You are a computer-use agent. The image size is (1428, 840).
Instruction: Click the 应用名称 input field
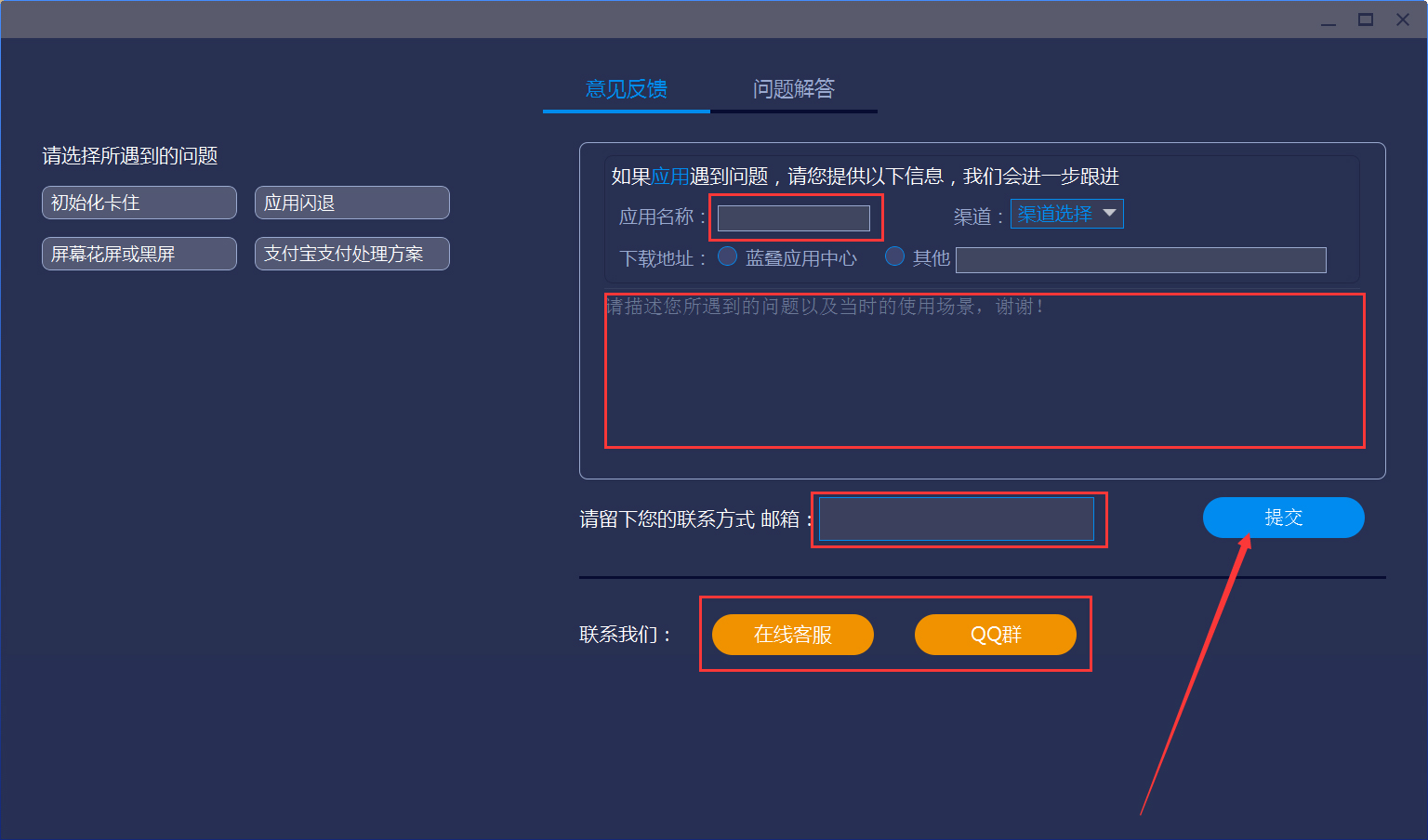point(795,217)
